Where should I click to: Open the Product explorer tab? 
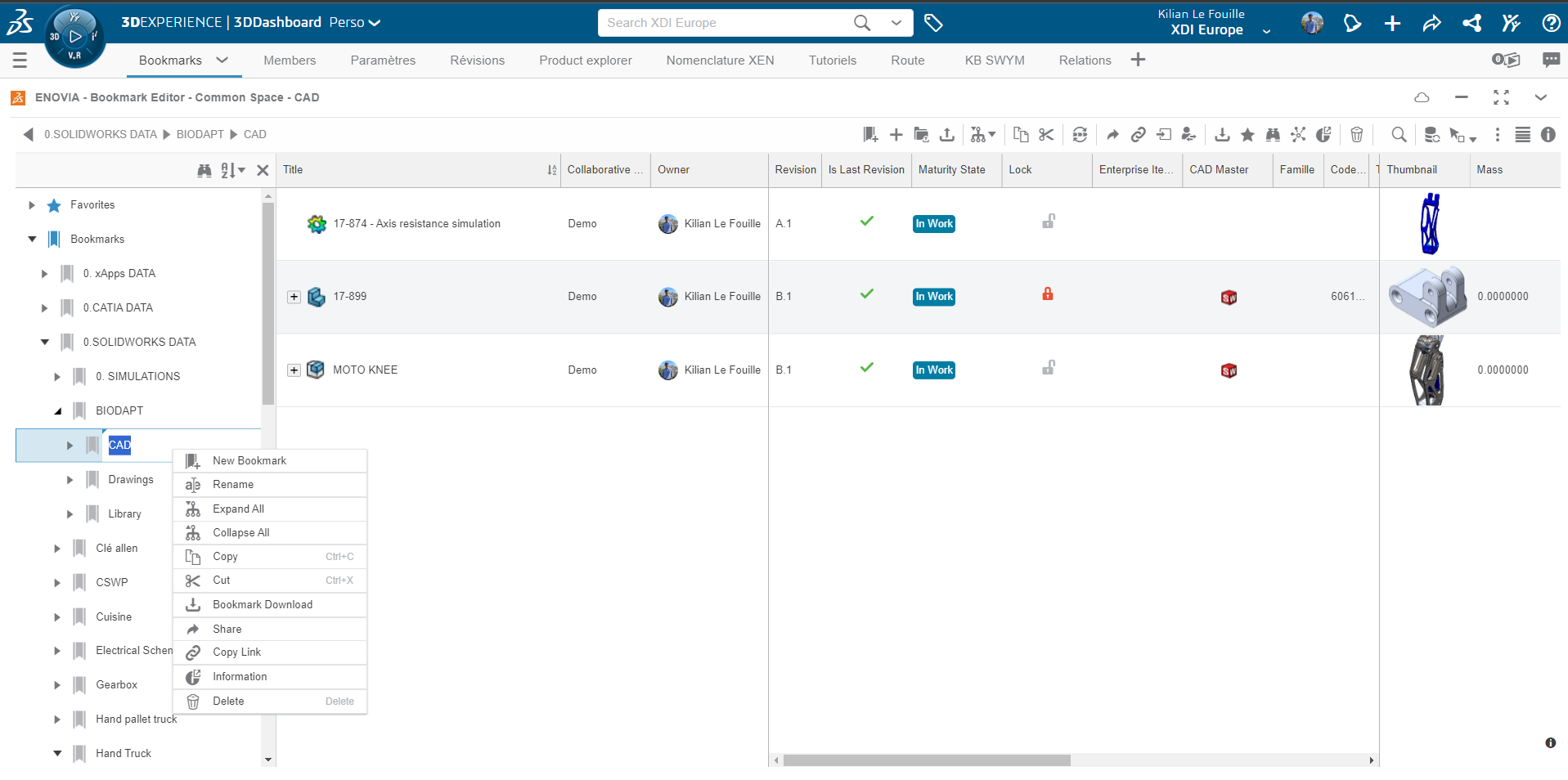click(x=585, y=61)
